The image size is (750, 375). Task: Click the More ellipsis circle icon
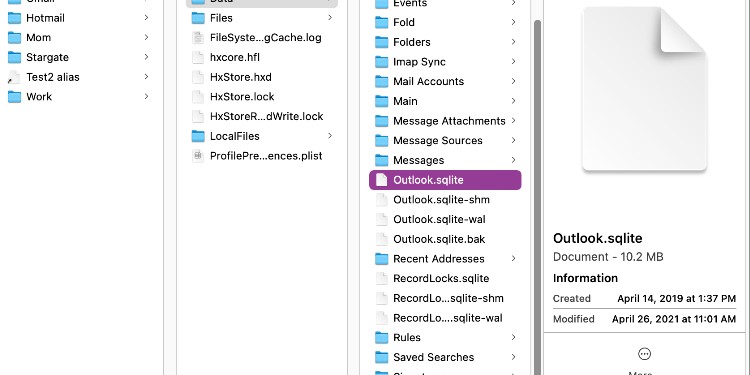[644, 354]
